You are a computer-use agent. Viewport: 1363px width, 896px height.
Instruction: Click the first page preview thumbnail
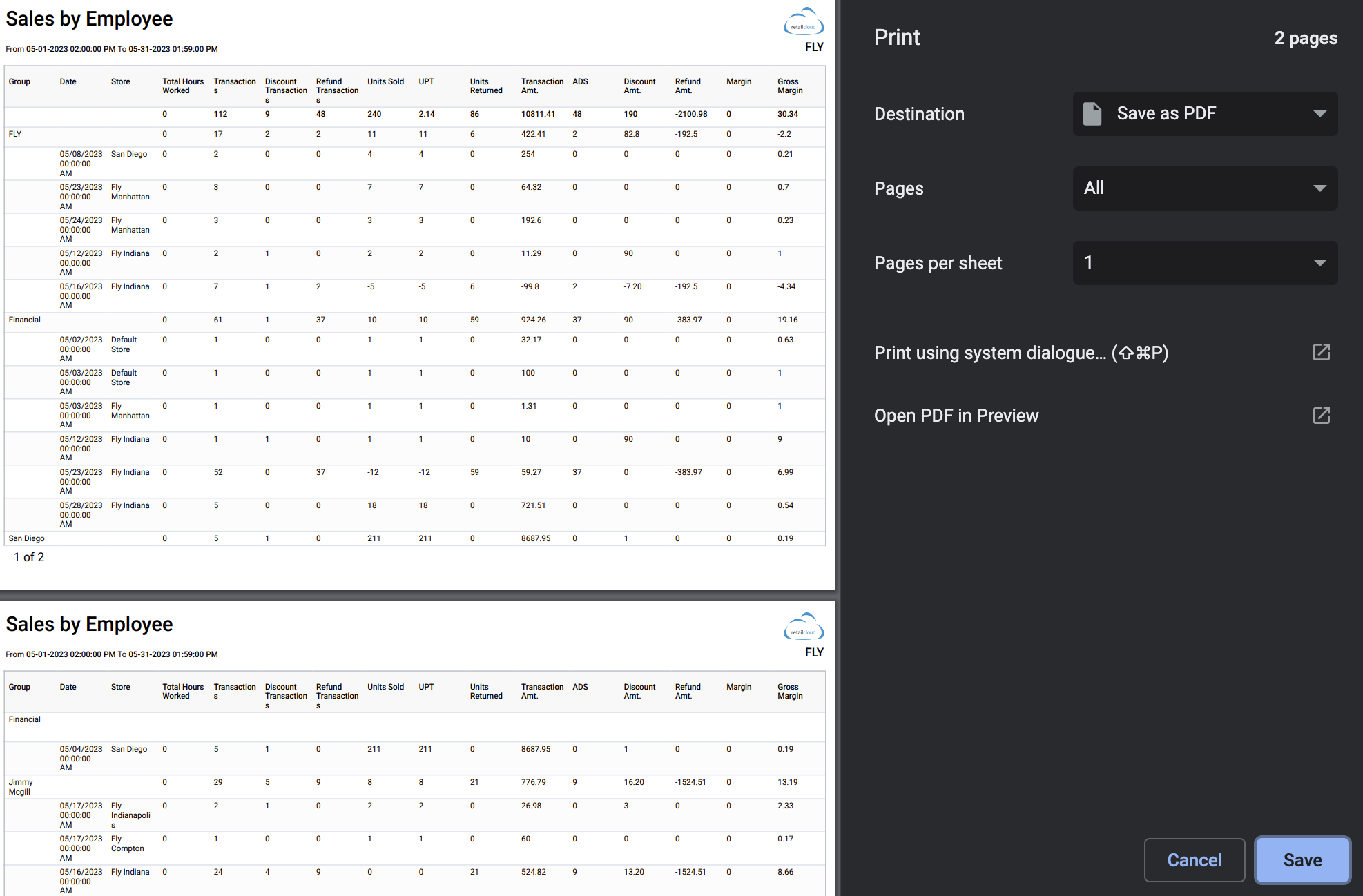point(417,295)
